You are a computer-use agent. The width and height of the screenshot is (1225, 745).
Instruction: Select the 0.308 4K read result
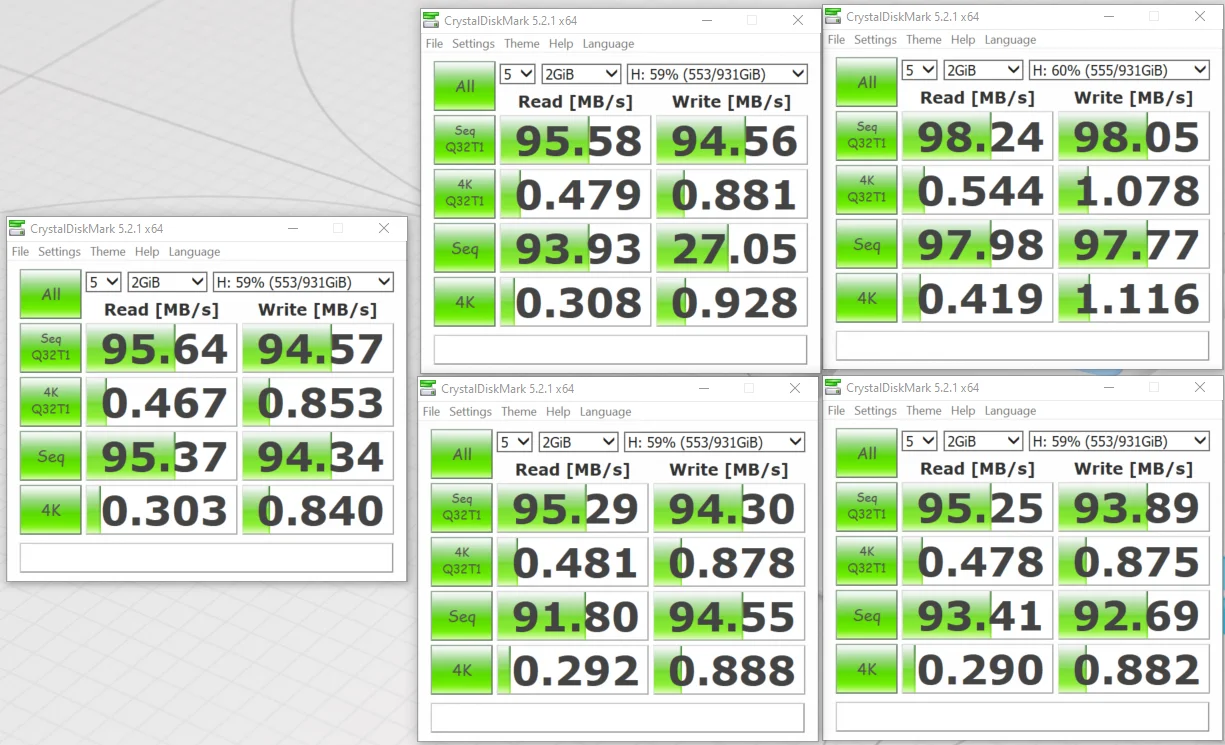click(x=576, y=302)
